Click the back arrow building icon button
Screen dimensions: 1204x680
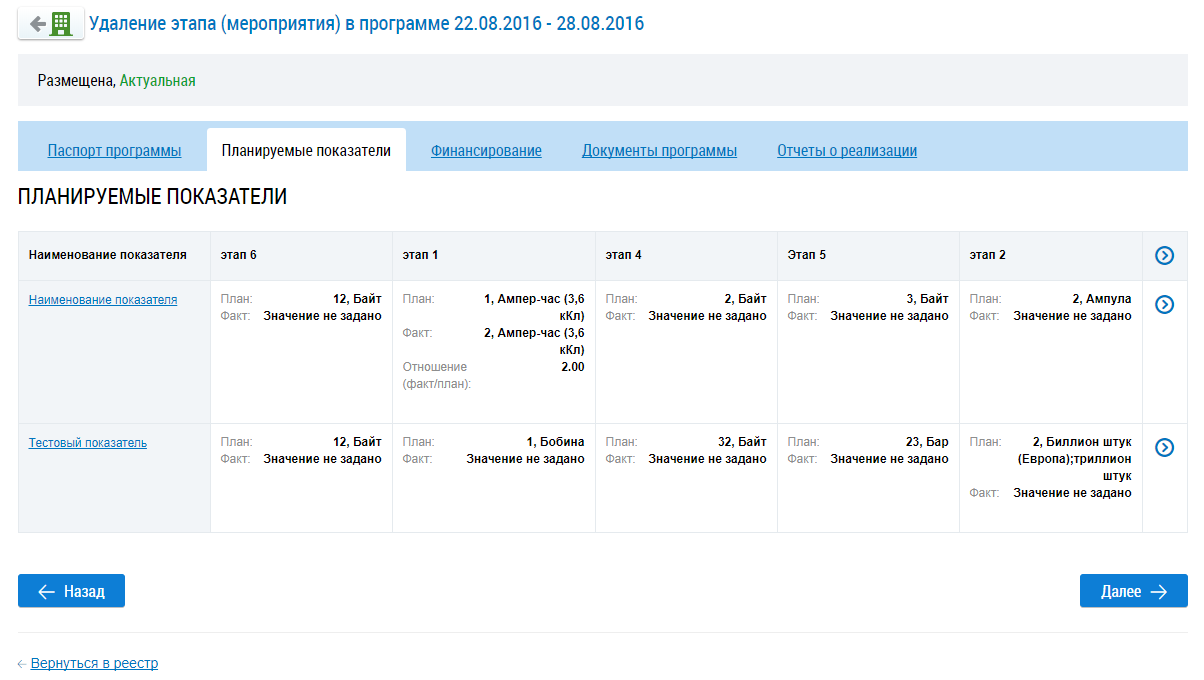click(51, 24)
